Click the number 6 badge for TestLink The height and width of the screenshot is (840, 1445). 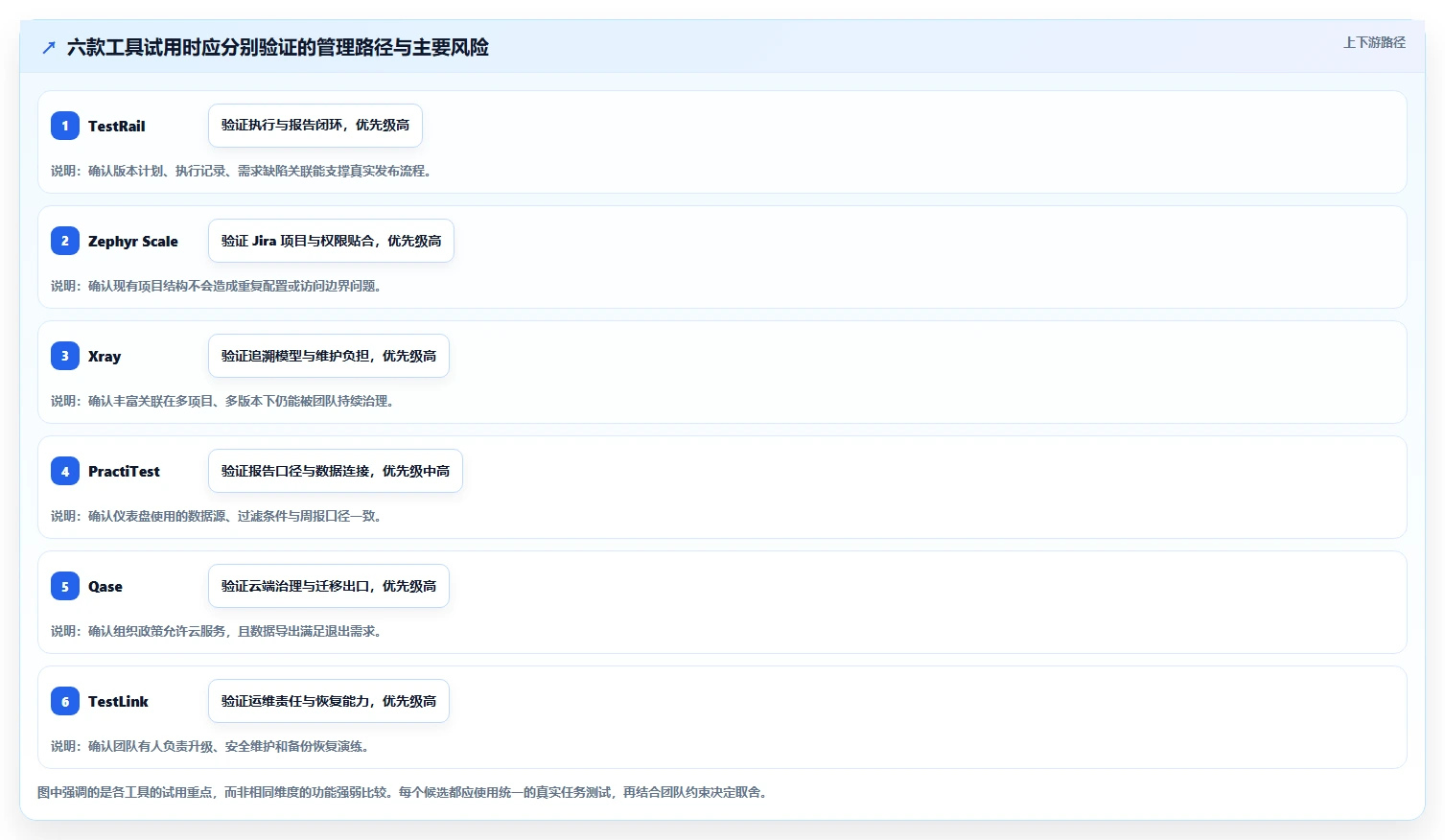click(65, 701)
